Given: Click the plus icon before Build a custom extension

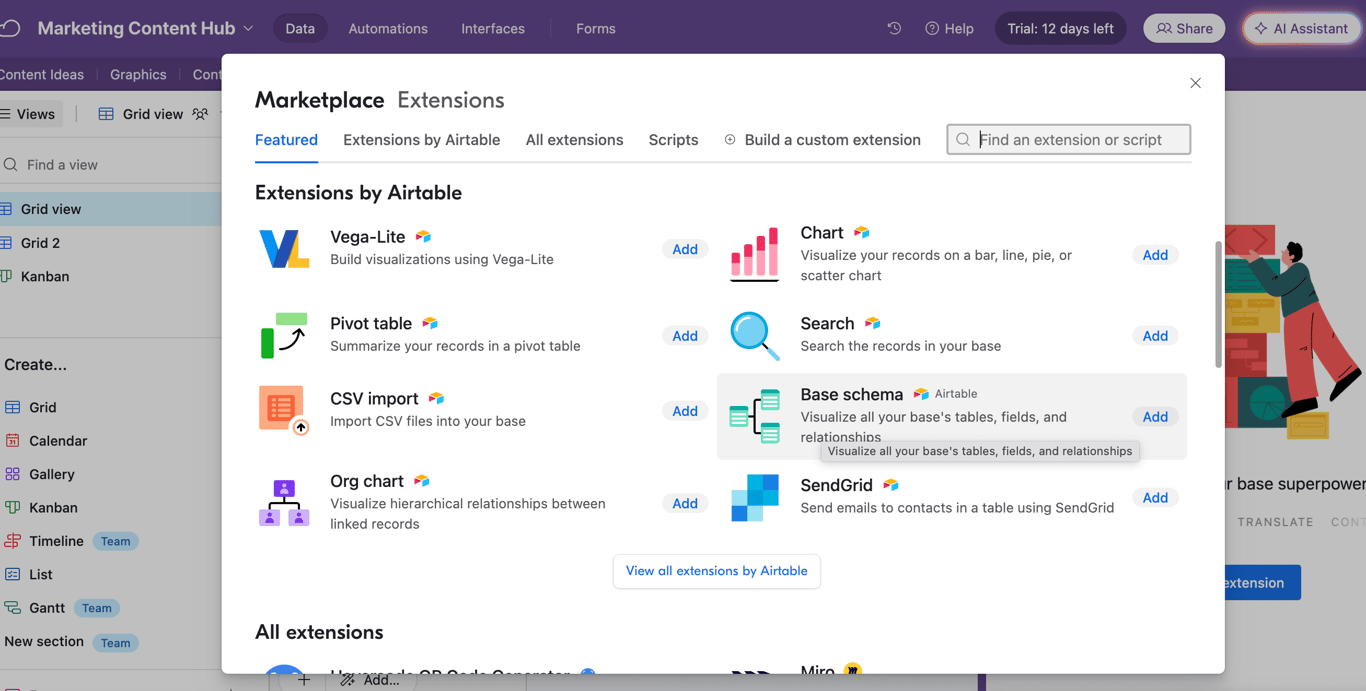Looking at the screenshot, I should (x=730, y=140).
